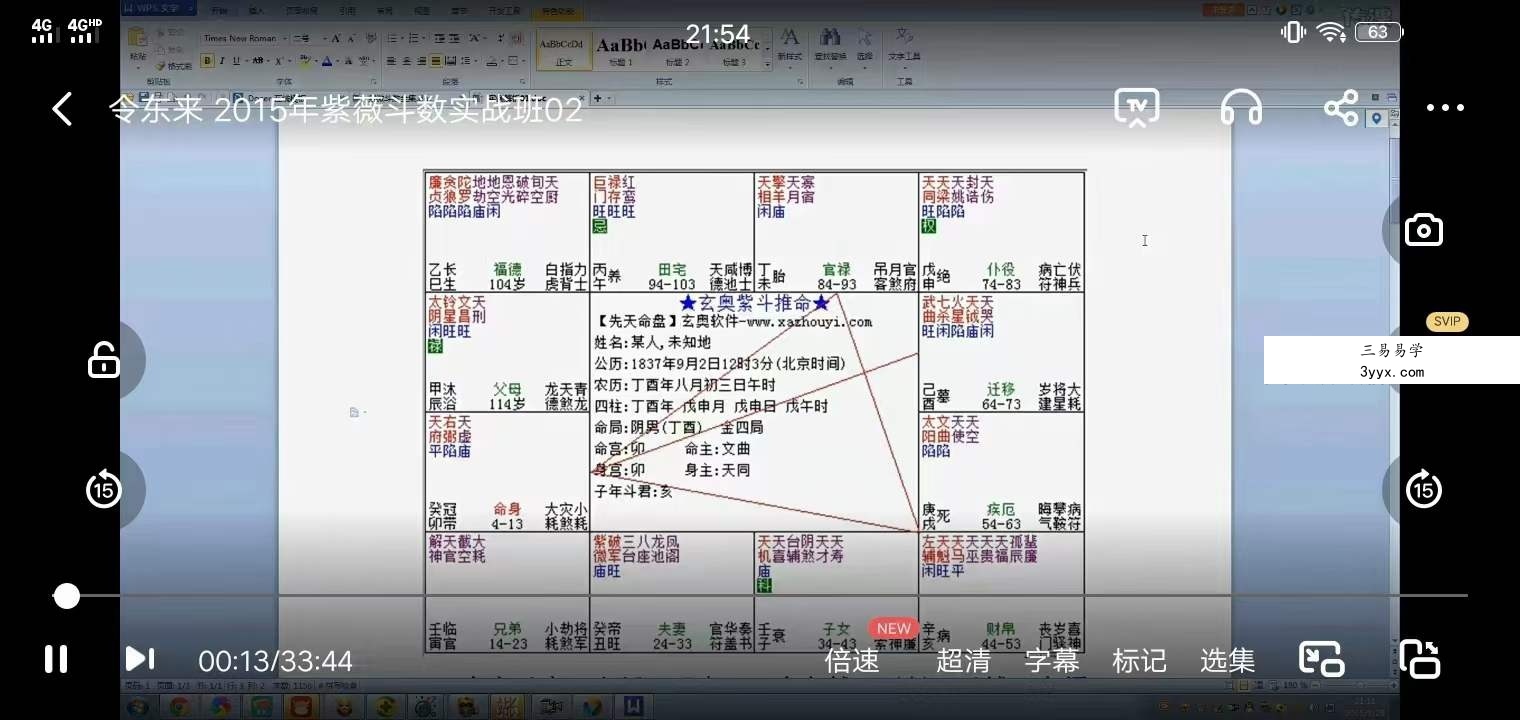
Task: Click the 粘贴 paste icon in WPS ribbon
Action: click(138, 46)
